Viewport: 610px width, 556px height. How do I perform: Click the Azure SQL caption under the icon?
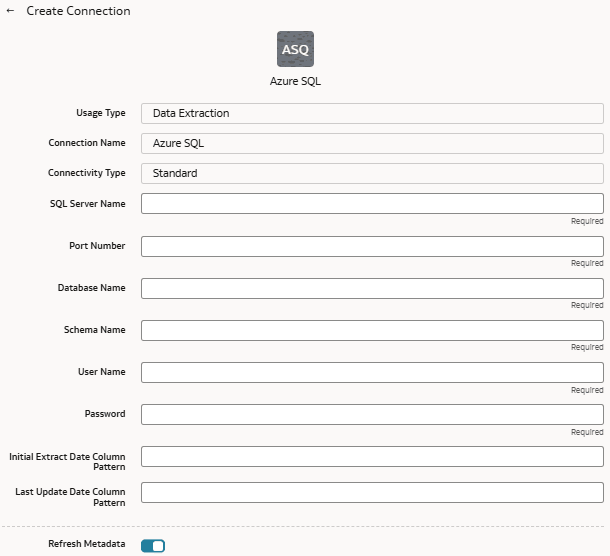coord(295,81)
